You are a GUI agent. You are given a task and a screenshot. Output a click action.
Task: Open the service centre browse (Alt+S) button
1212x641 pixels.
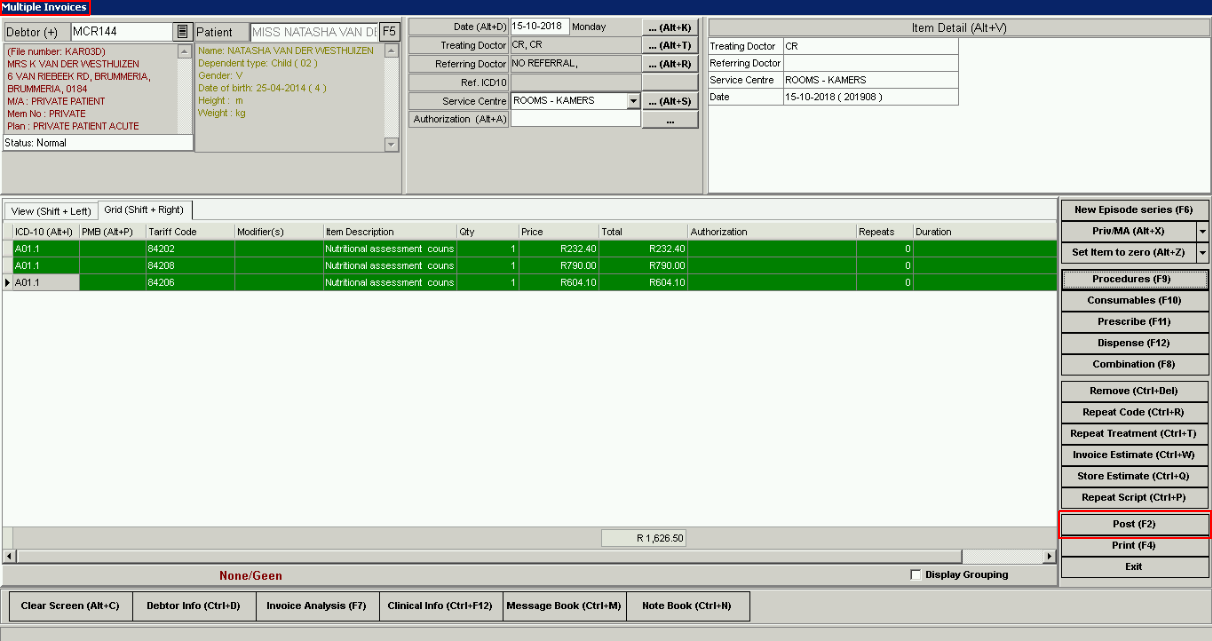point(669,101)
